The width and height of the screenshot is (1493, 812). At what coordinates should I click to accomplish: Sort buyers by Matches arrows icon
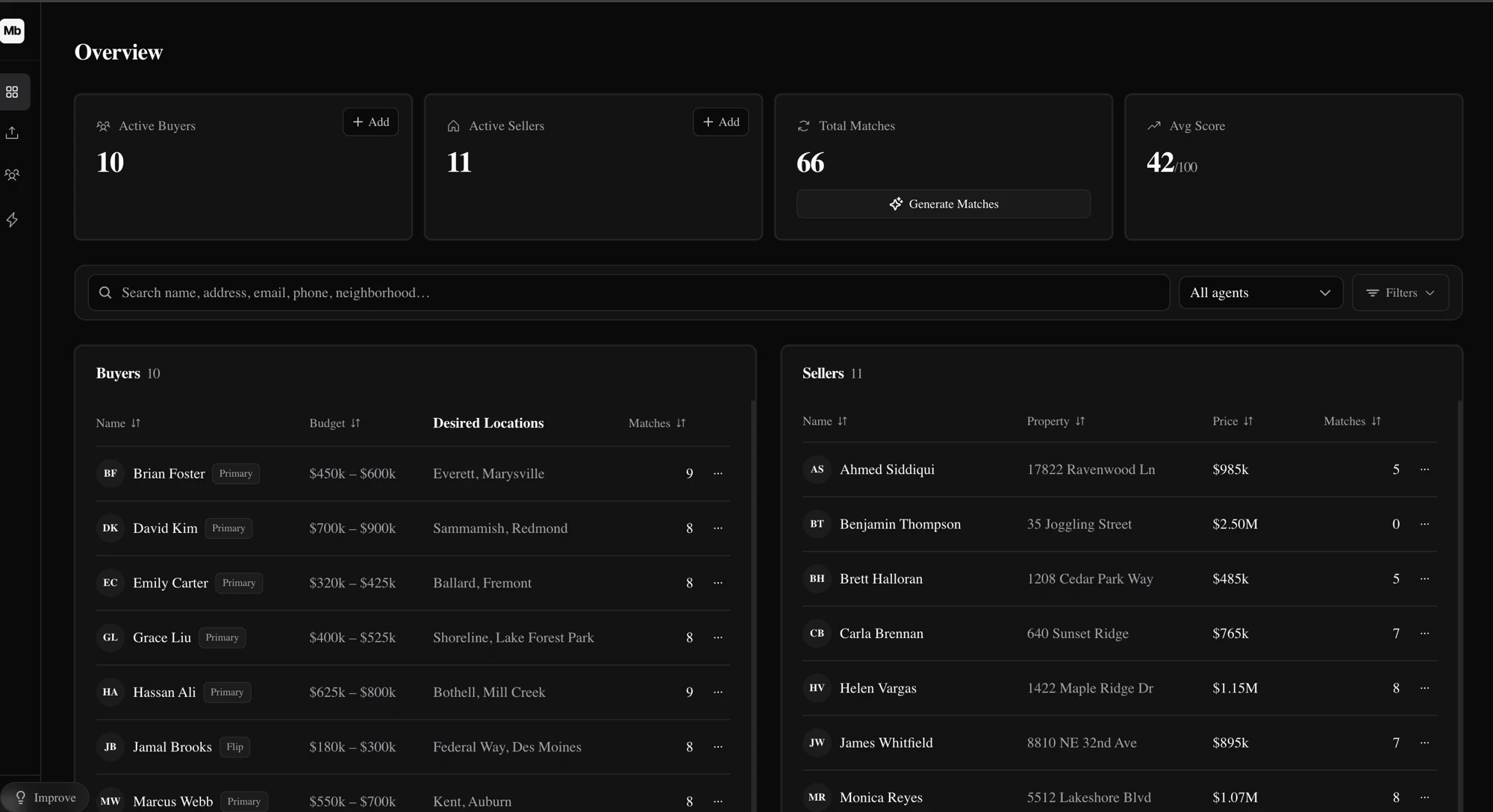tap(681, 423)
